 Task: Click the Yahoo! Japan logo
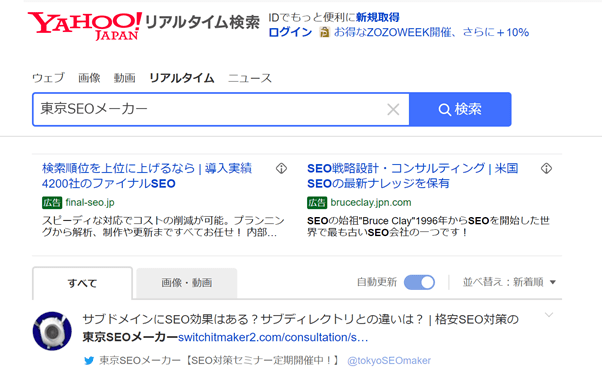tap(84, 26)
